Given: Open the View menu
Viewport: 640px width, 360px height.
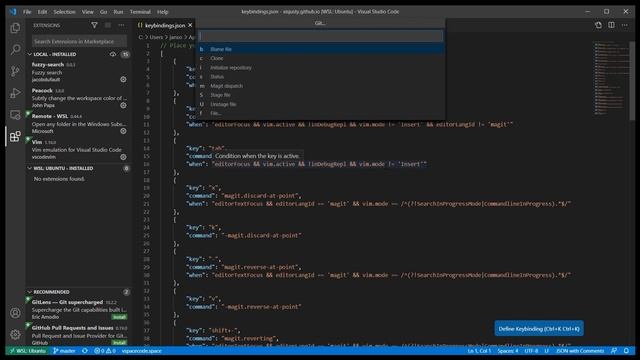Looking at the screenshot, I should coord(87,12).
